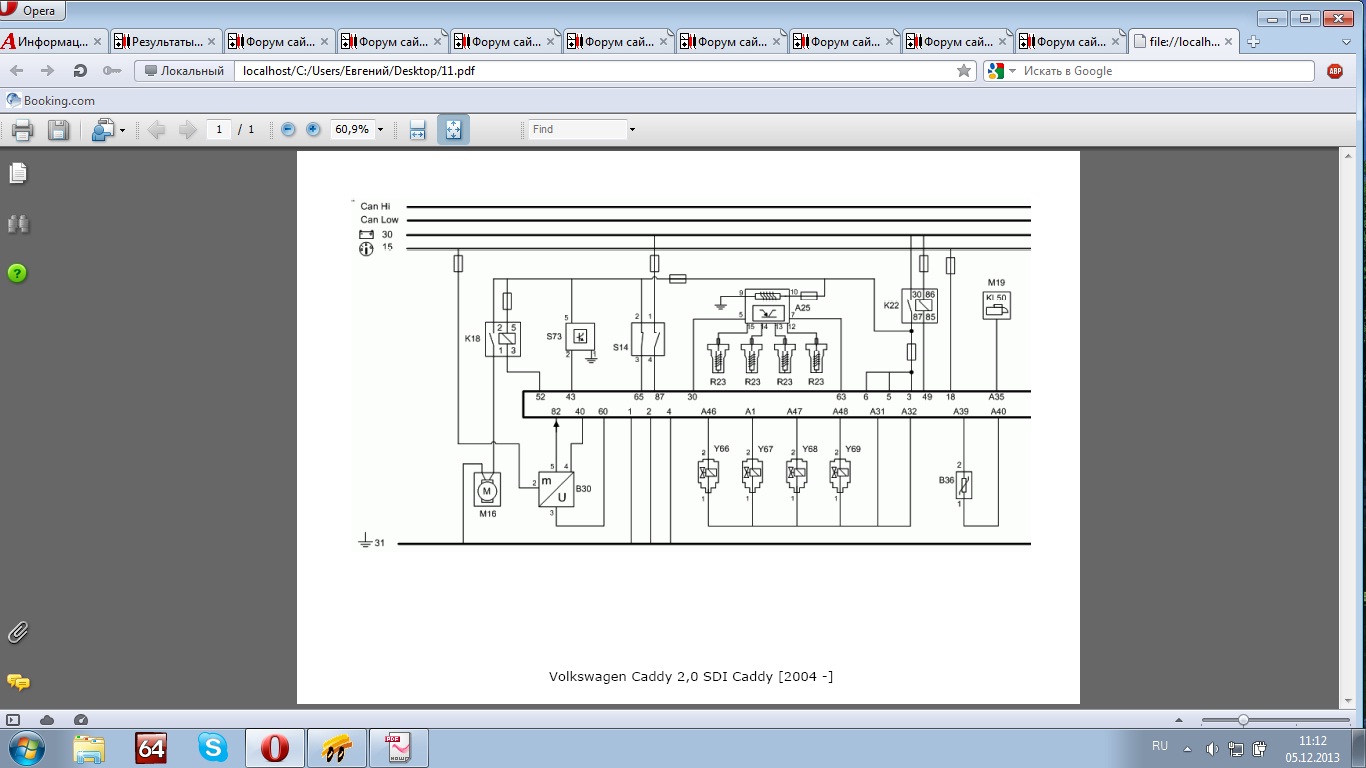The image size is (1366, 768).
Task: Click the PDF page number field
Action: click(x=219, y=129)
